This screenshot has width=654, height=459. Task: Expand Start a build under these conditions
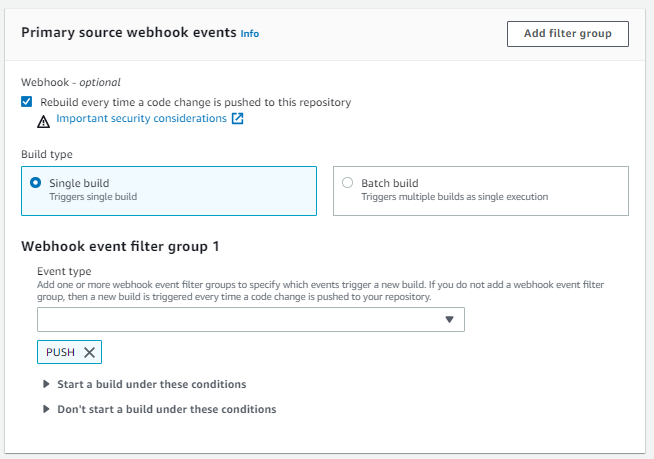[x=152, y=384]
